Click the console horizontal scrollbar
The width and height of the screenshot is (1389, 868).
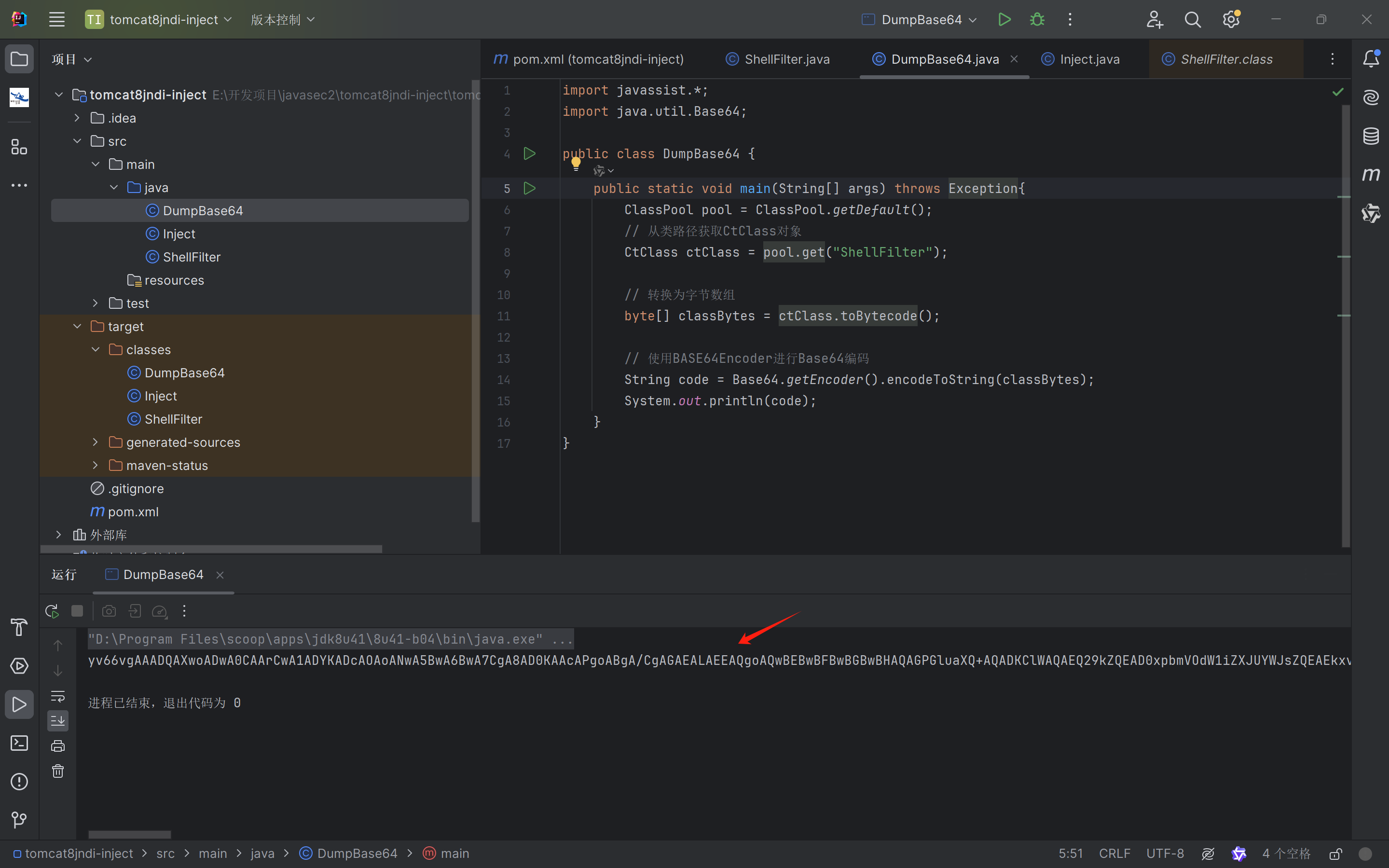point(130,834)
